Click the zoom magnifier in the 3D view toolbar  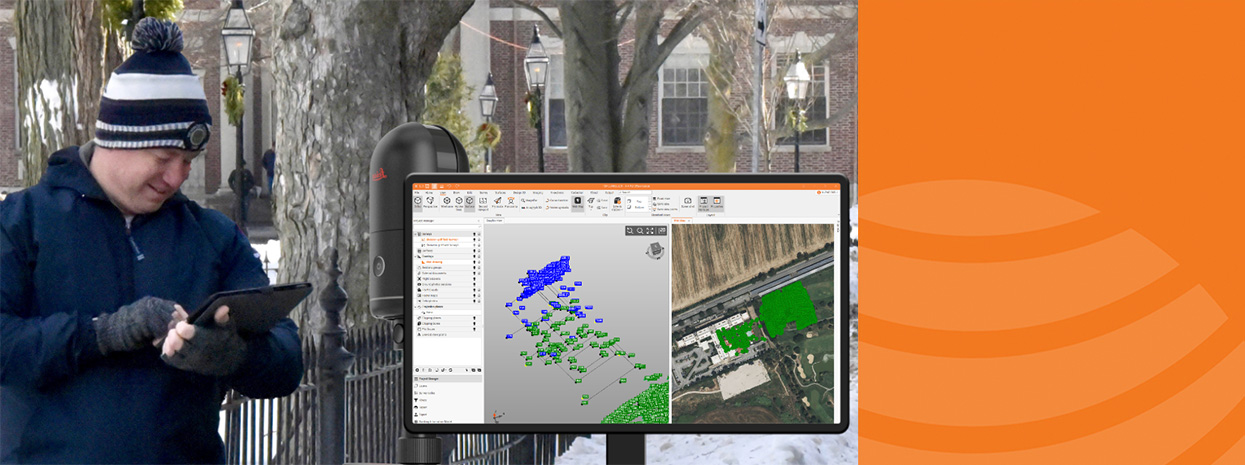(x=640, y=231)
